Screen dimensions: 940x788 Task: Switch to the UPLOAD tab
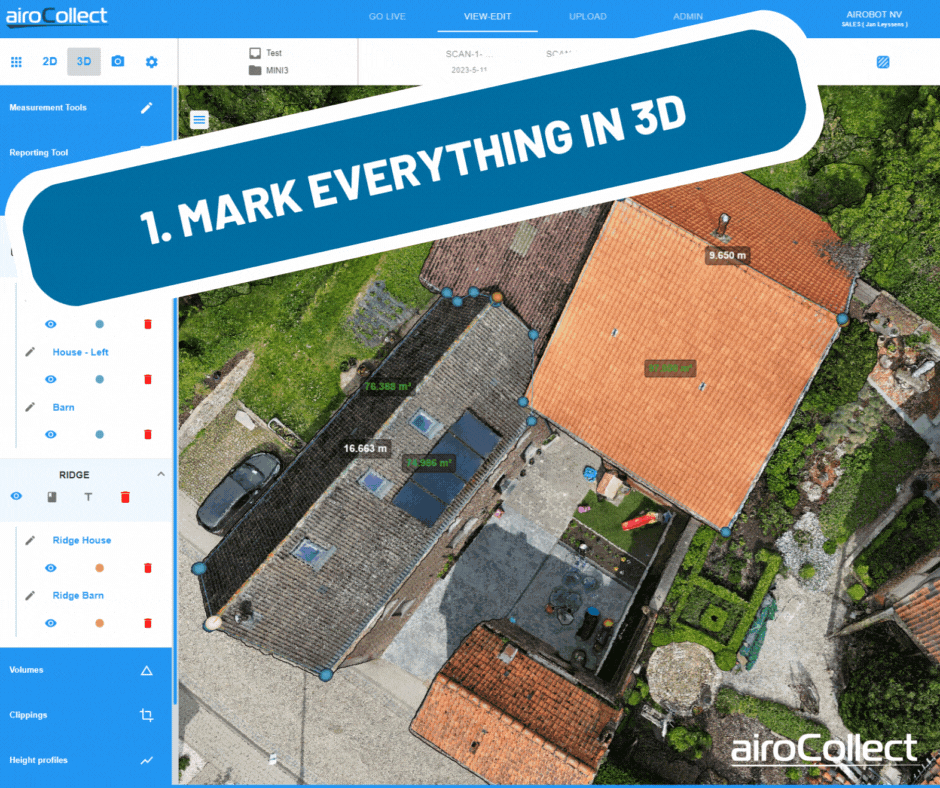tap(588, 17)
